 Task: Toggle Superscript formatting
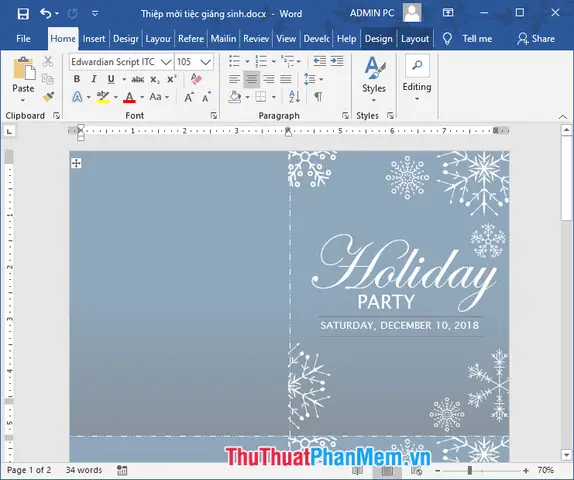(171, 79)
